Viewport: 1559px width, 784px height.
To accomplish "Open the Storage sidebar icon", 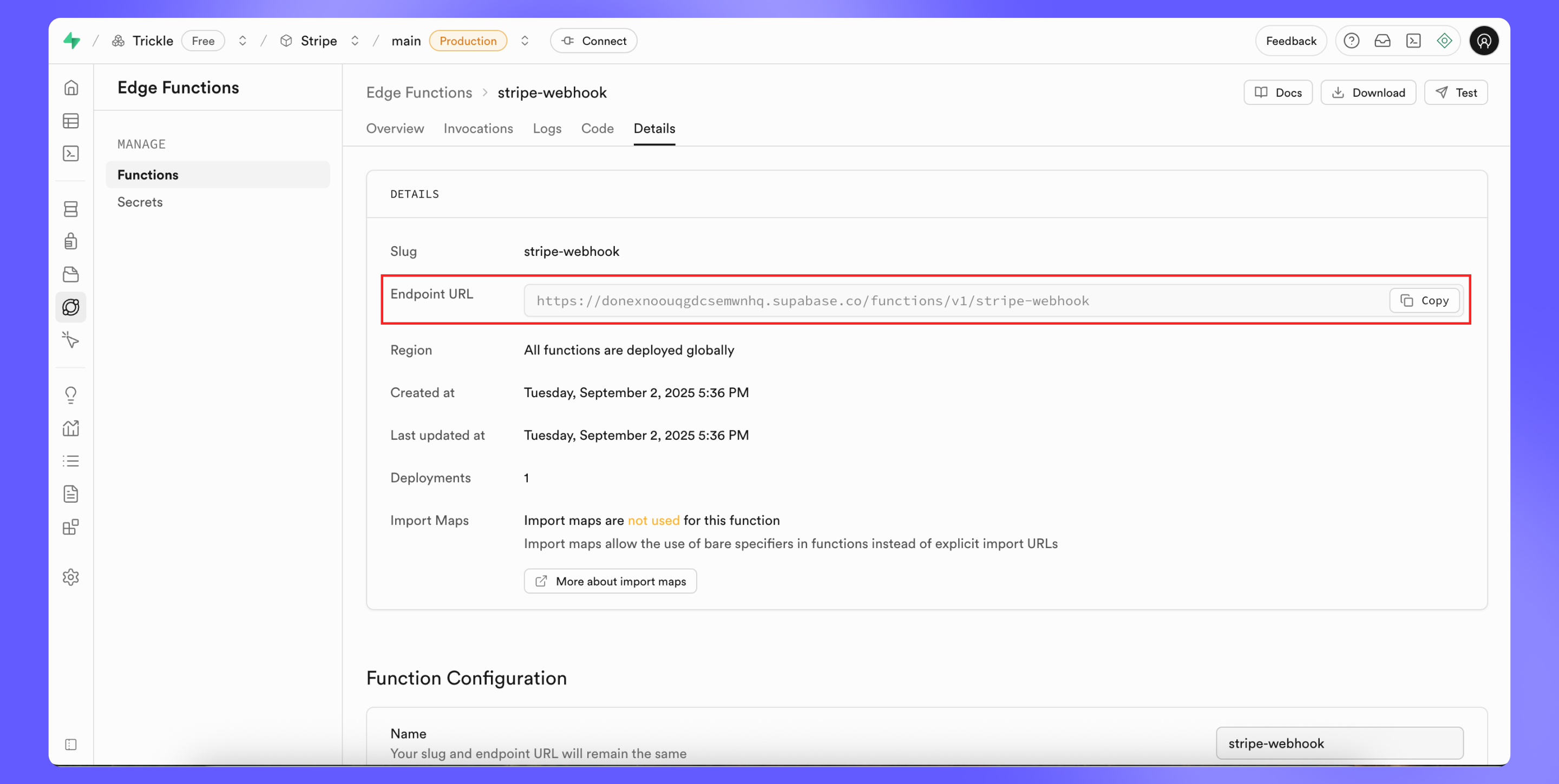I will pyautogui.click(x=71, y=274).
